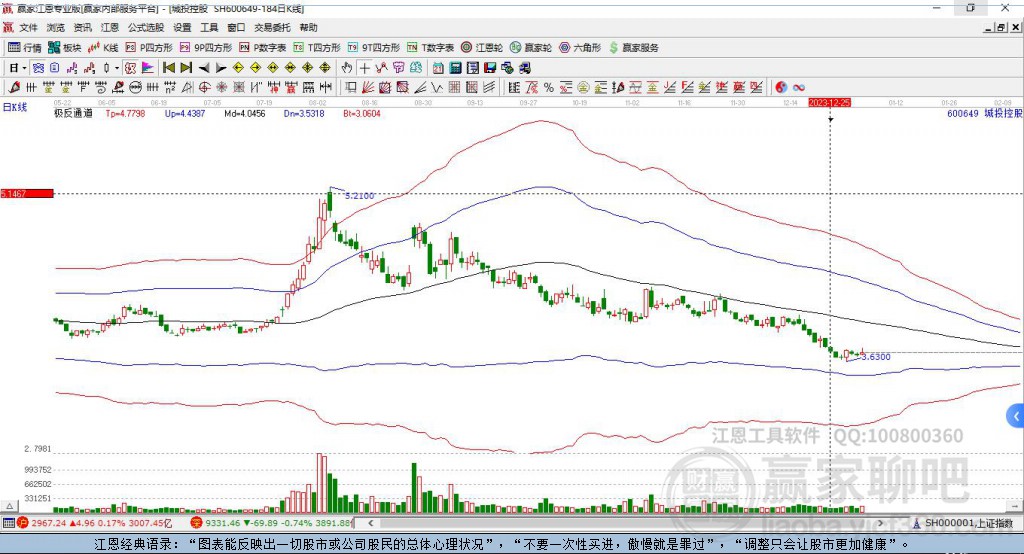Image resolution: width=1024 pixels, height=554 pixels.
Task: Open 赢家服务 with dollar sign icon
Action: point(634,47)
